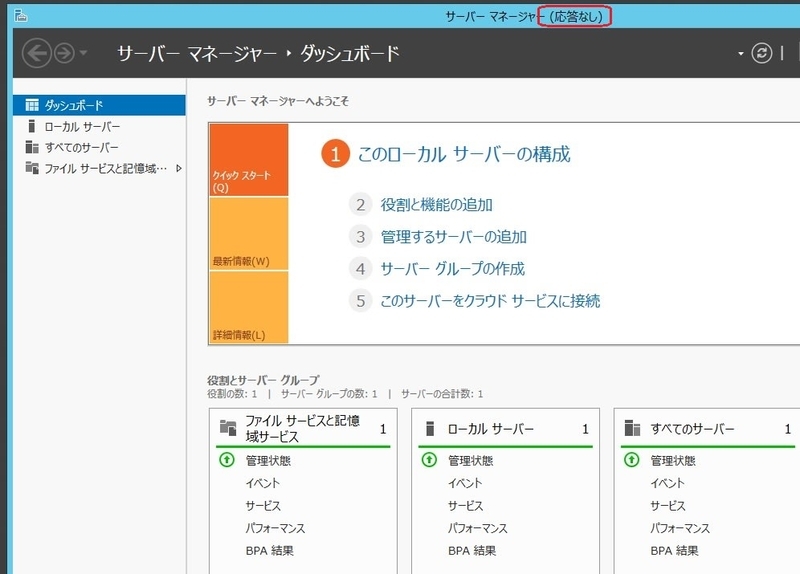Open ファイル サービスと記憶域サービス tile header
Viewport: 800px width, 574px height.
point(303,429)
